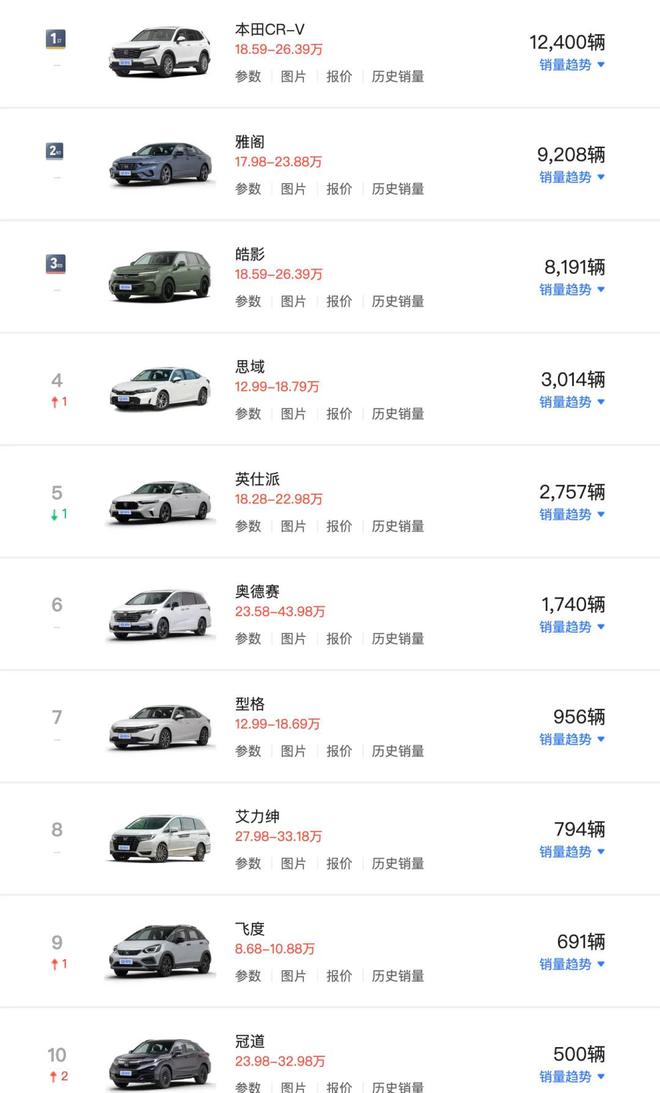Click the 飞度 car image
This screenshot has height=1093, width=660.
[160, 951]
